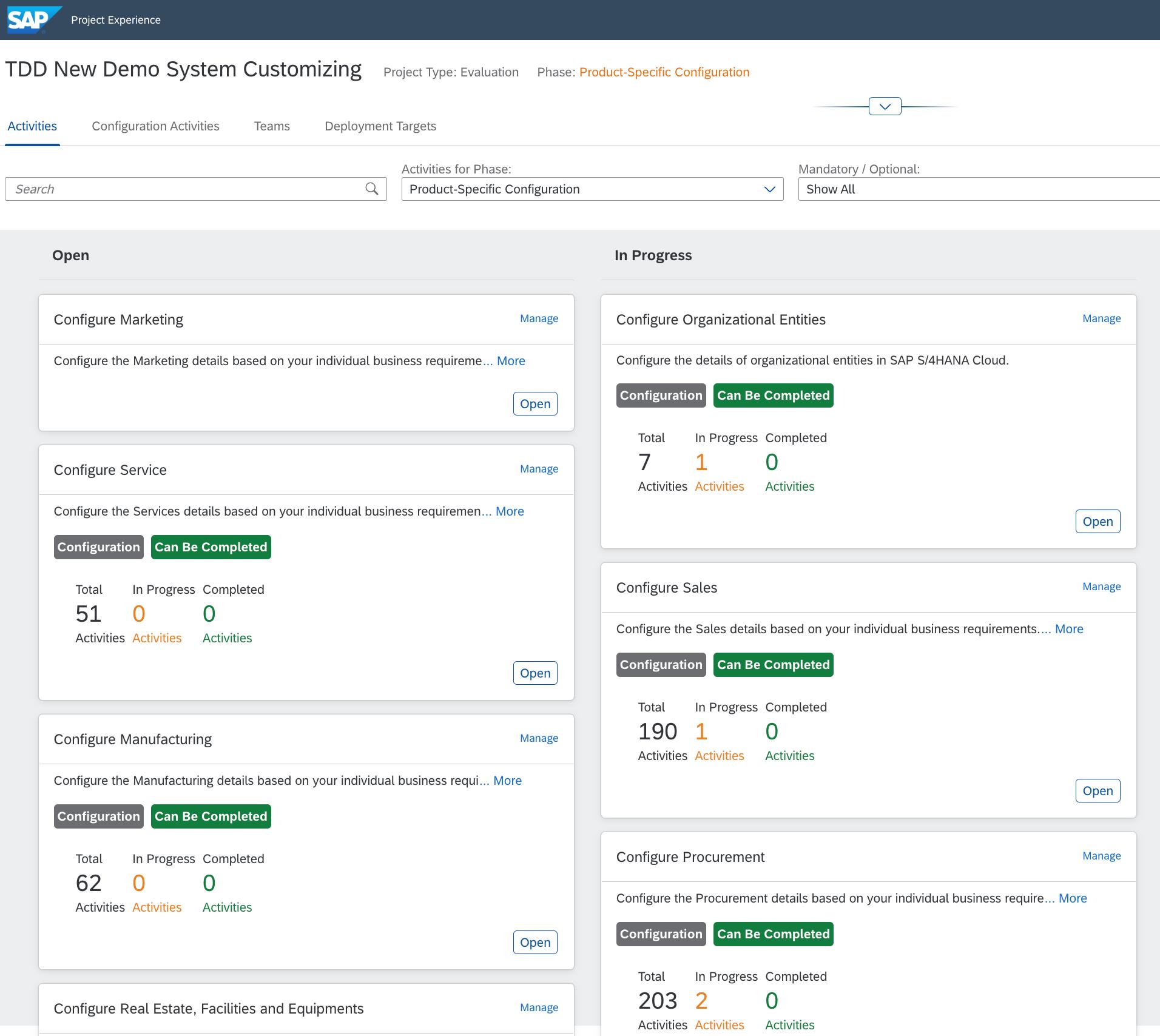Click the Configuration tag on Configure Procurement
The image size is (1160, 1036).
(x=661, y=934)
